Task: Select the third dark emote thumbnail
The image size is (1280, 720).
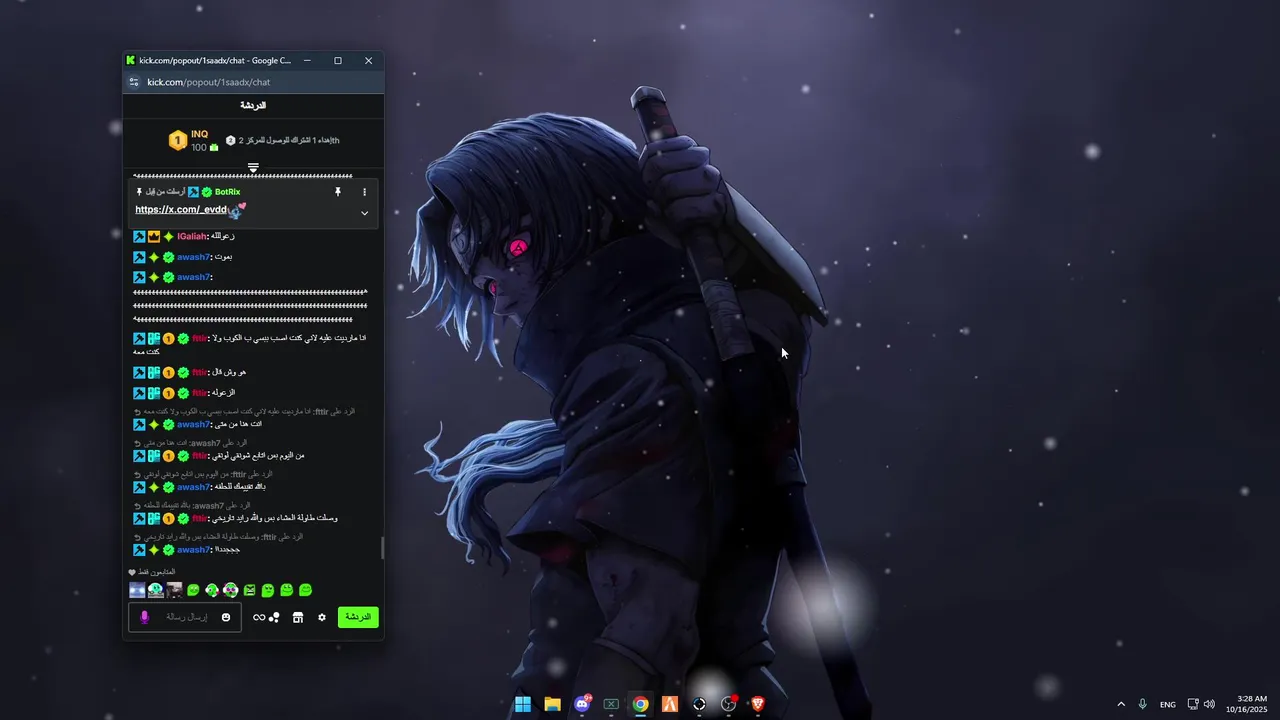Action: tap(174, 590)
